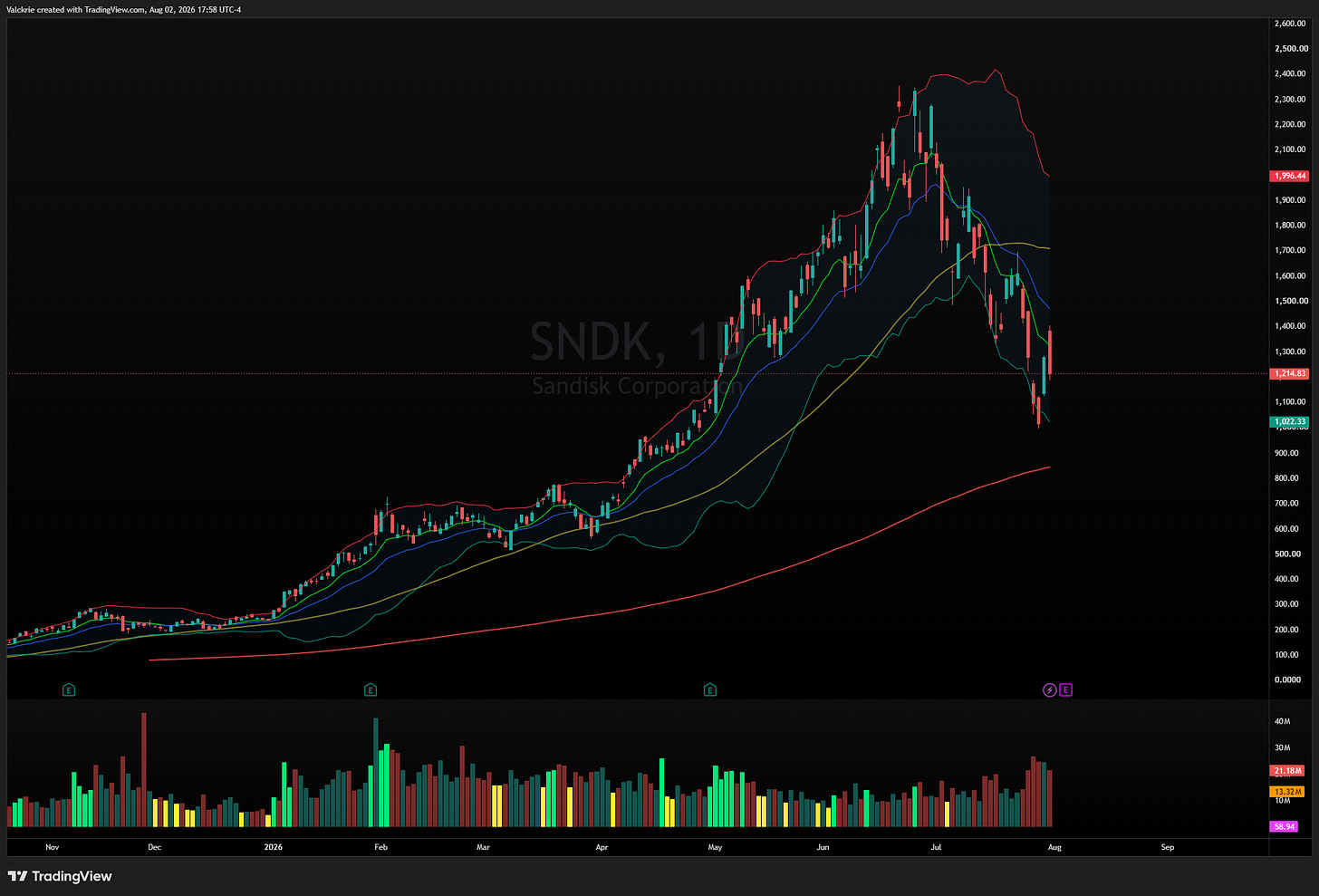Select 600.00 on the price scale
This screenshot has width=1319, height=896.
coord(1287,528)
